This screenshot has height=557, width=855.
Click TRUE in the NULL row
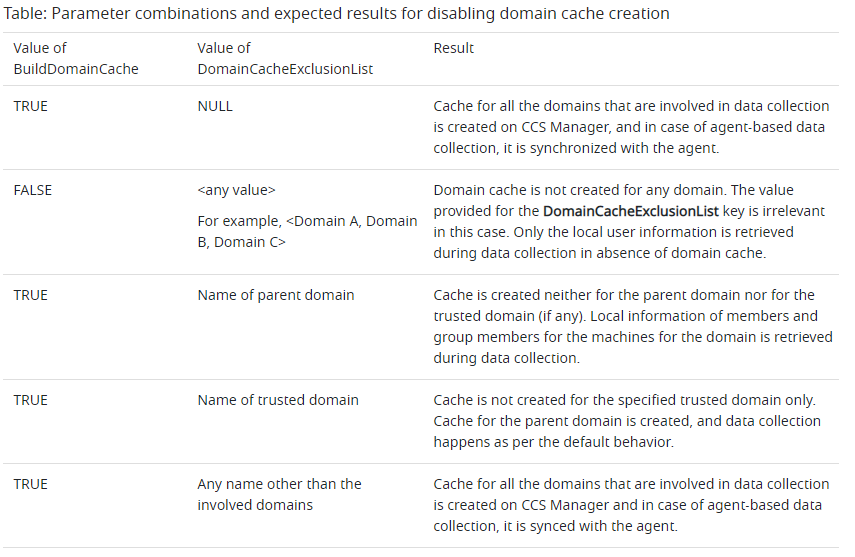point(30,106)
